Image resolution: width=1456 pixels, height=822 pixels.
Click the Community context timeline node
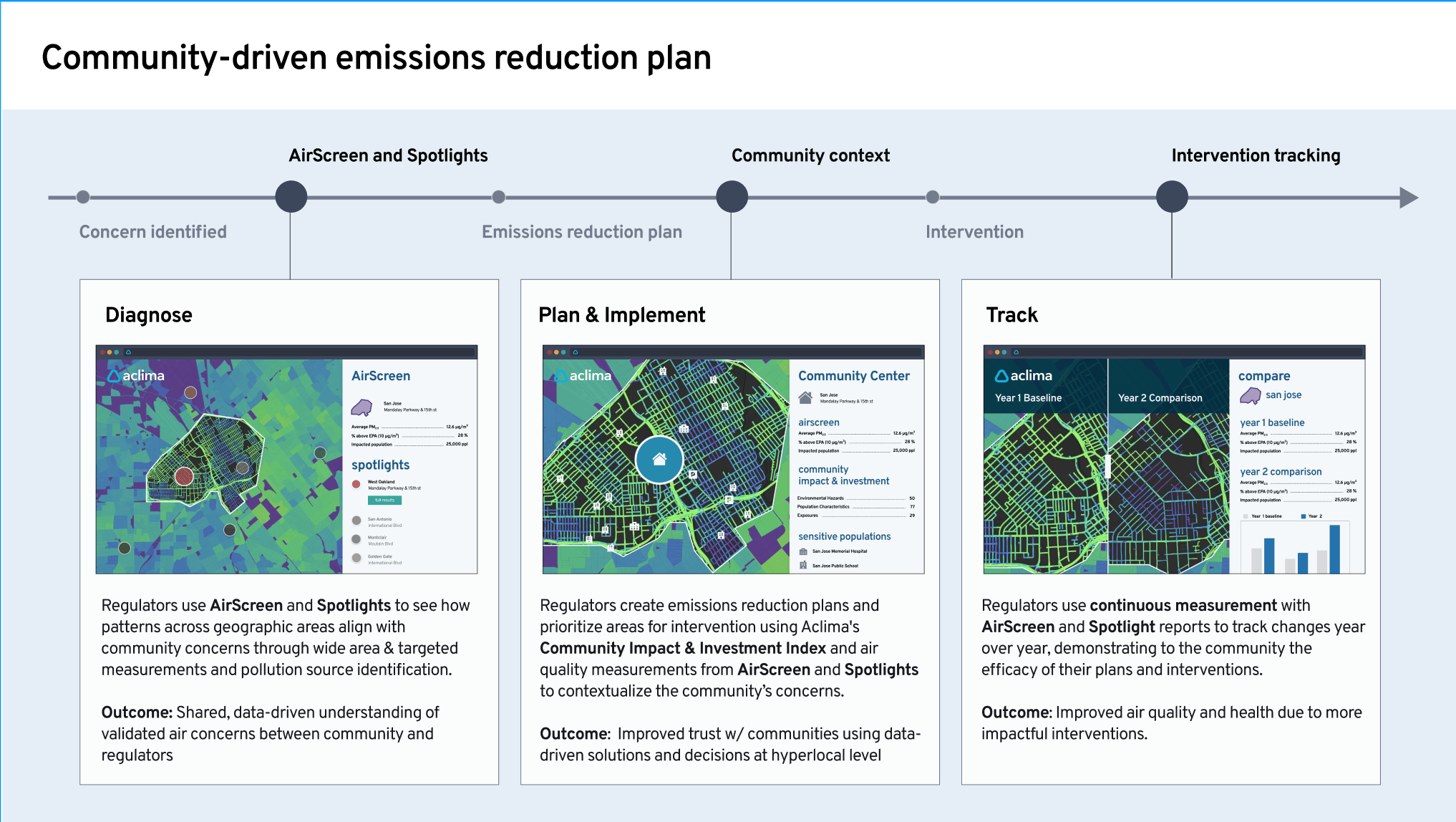click(732, 197)
